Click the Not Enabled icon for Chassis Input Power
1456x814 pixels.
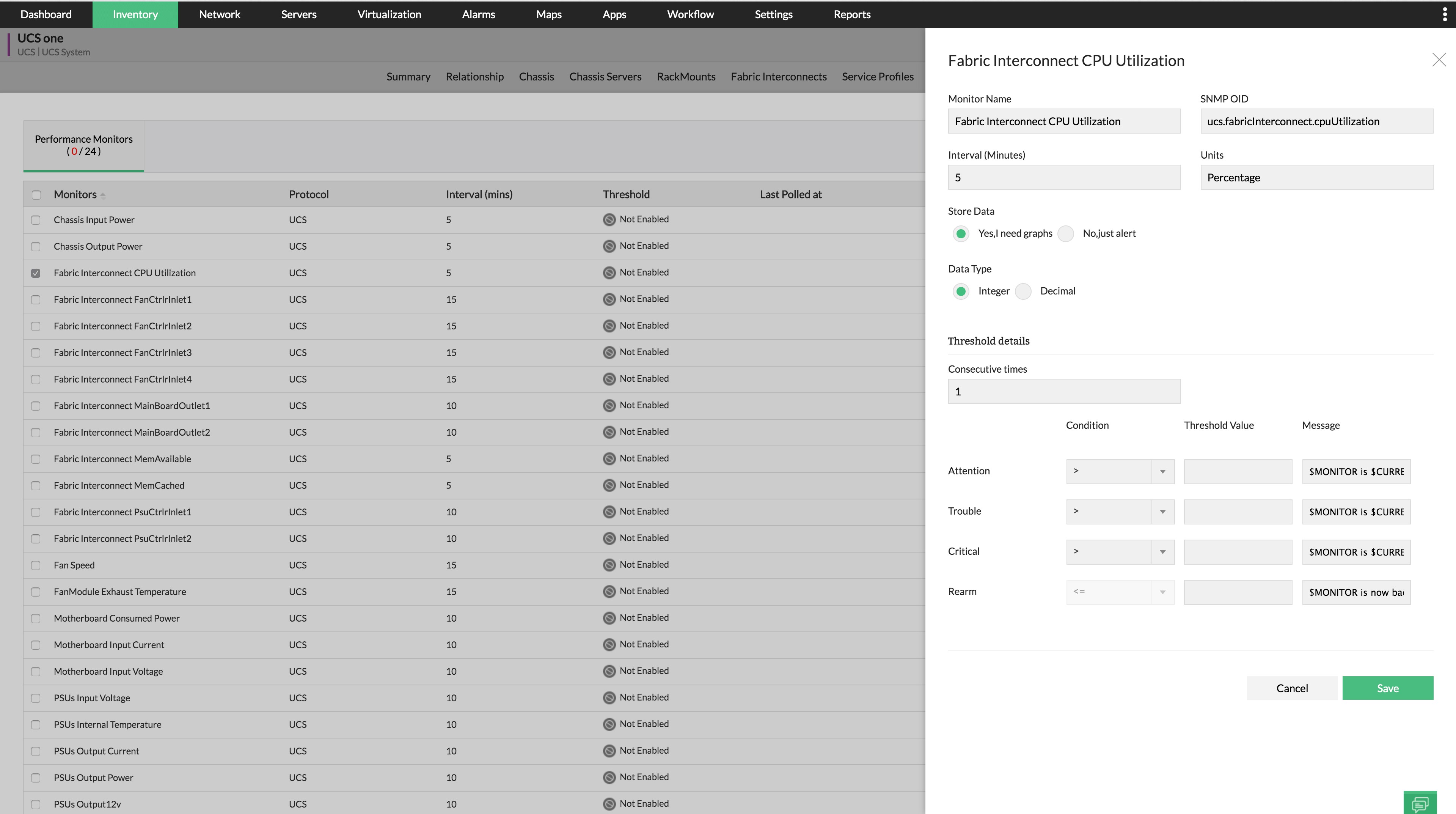(609, 219)
